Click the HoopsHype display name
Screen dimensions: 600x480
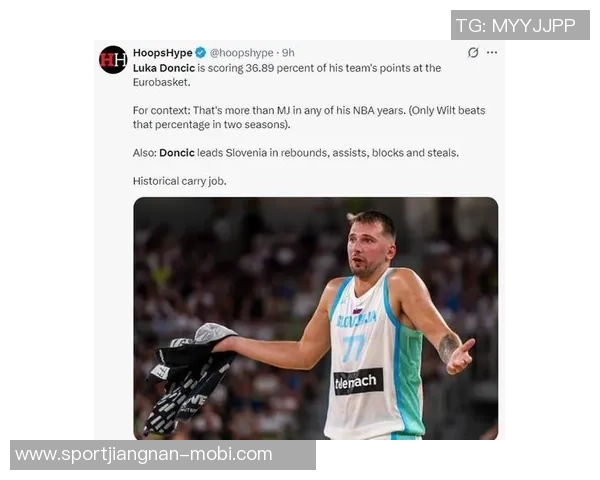tap(163, 52)
